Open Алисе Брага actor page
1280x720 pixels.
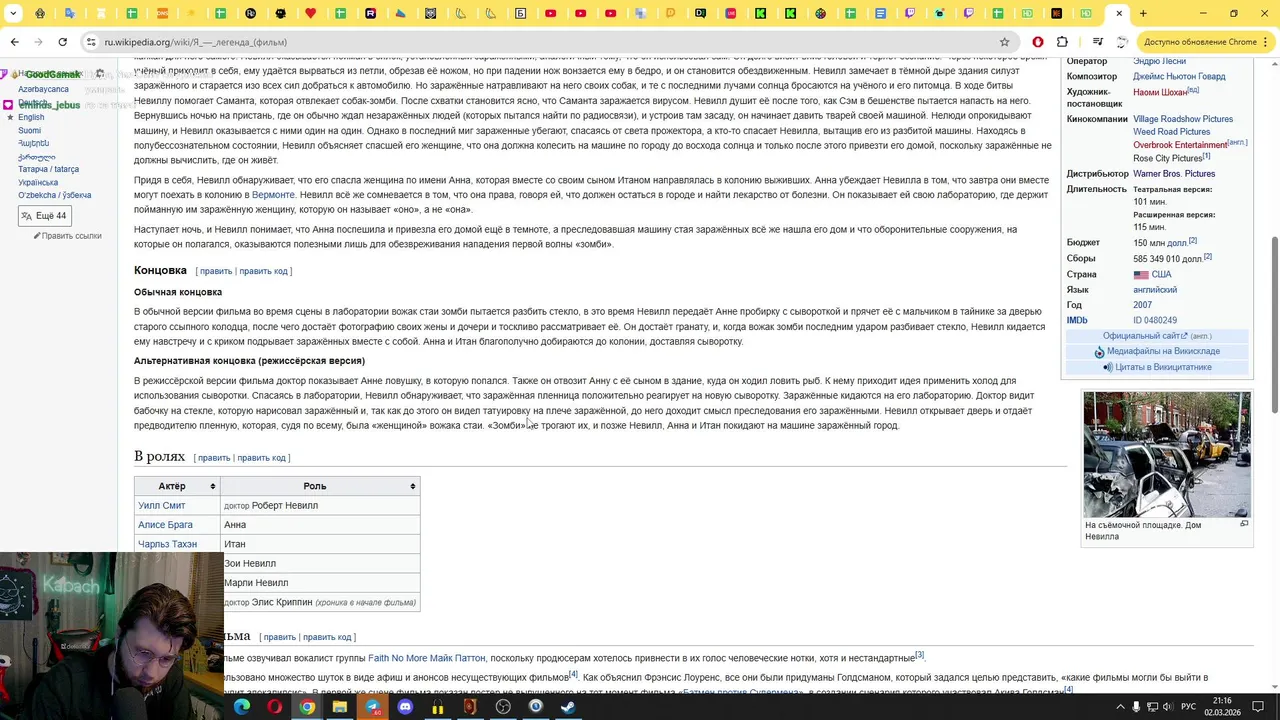[x=165, y=525]
